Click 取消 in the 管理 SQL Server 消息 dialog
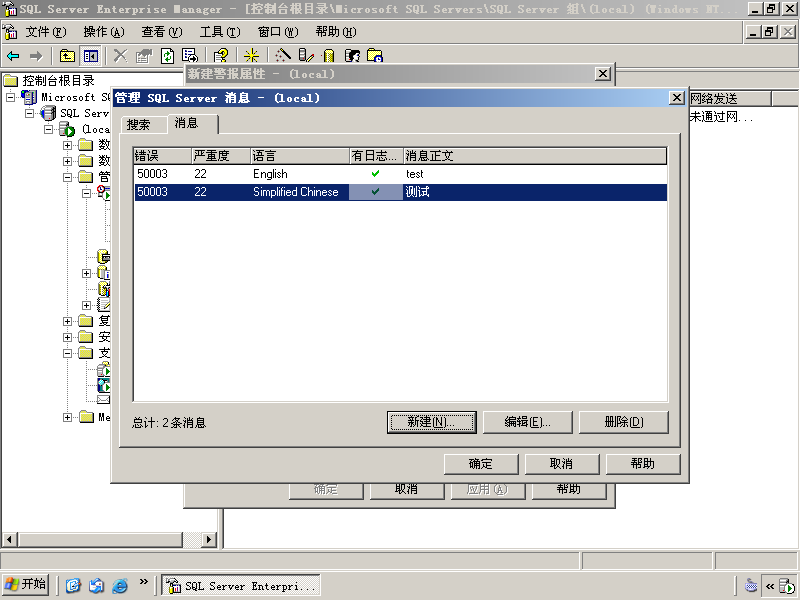This screenshot has width=800, height=600. coord(561,464)
